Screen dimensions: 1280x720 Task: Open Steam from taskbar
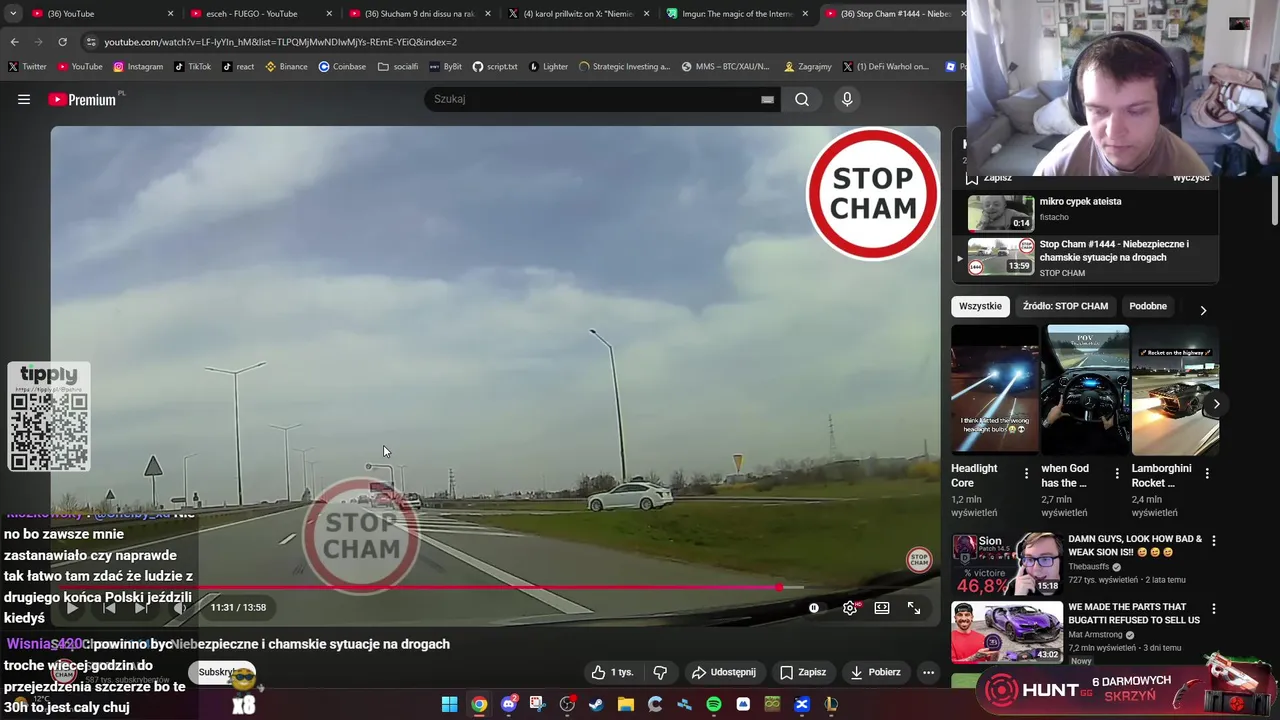click(x=596, y=704)
